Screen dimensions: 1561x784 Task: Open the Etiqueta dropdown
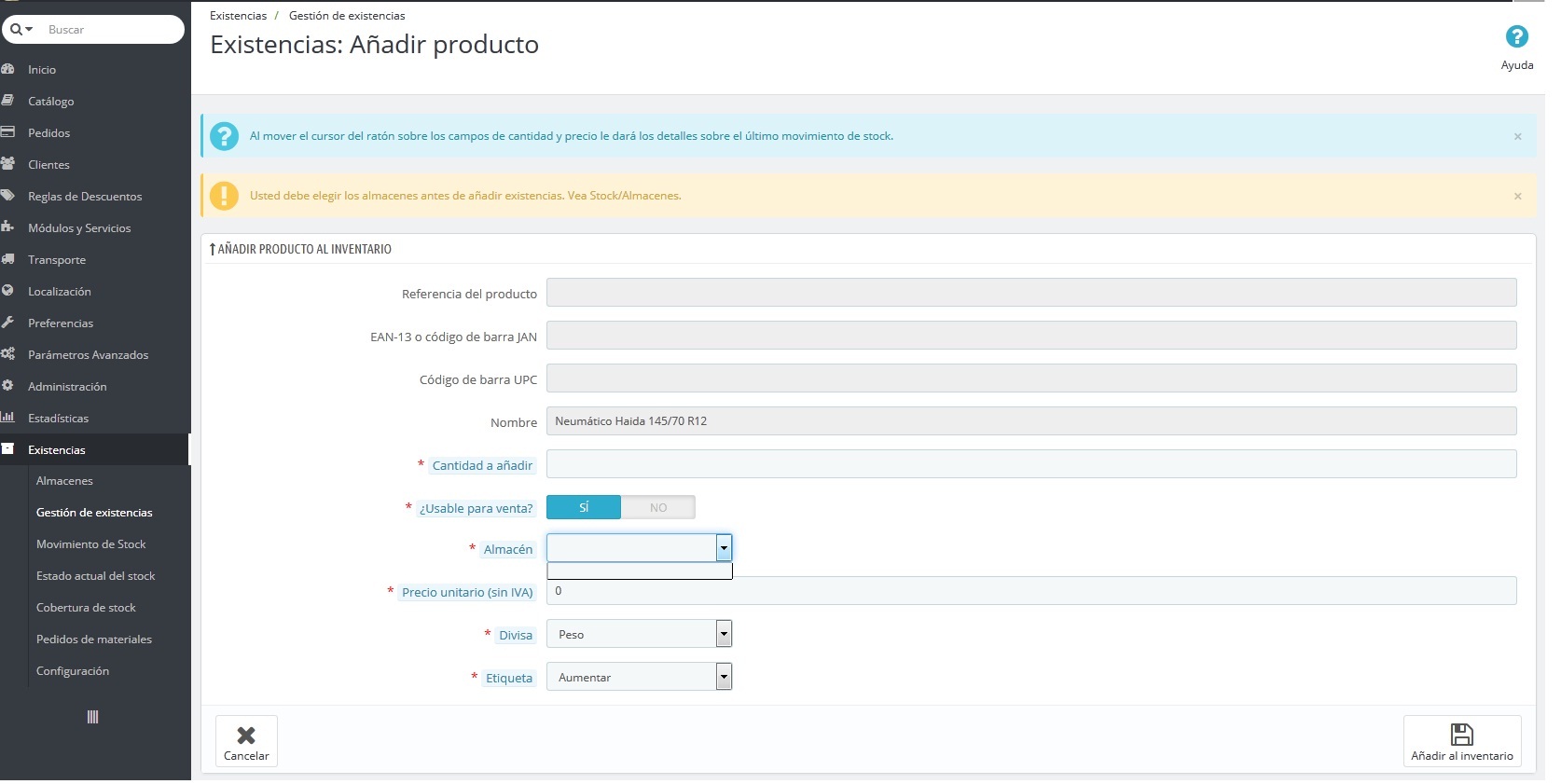click(x=640, y=677)
